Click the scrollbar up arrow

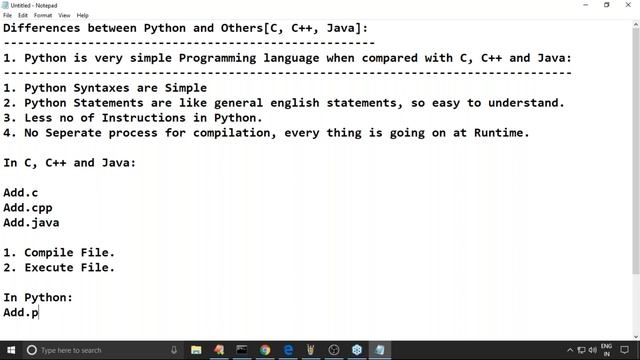pos(636,25)
